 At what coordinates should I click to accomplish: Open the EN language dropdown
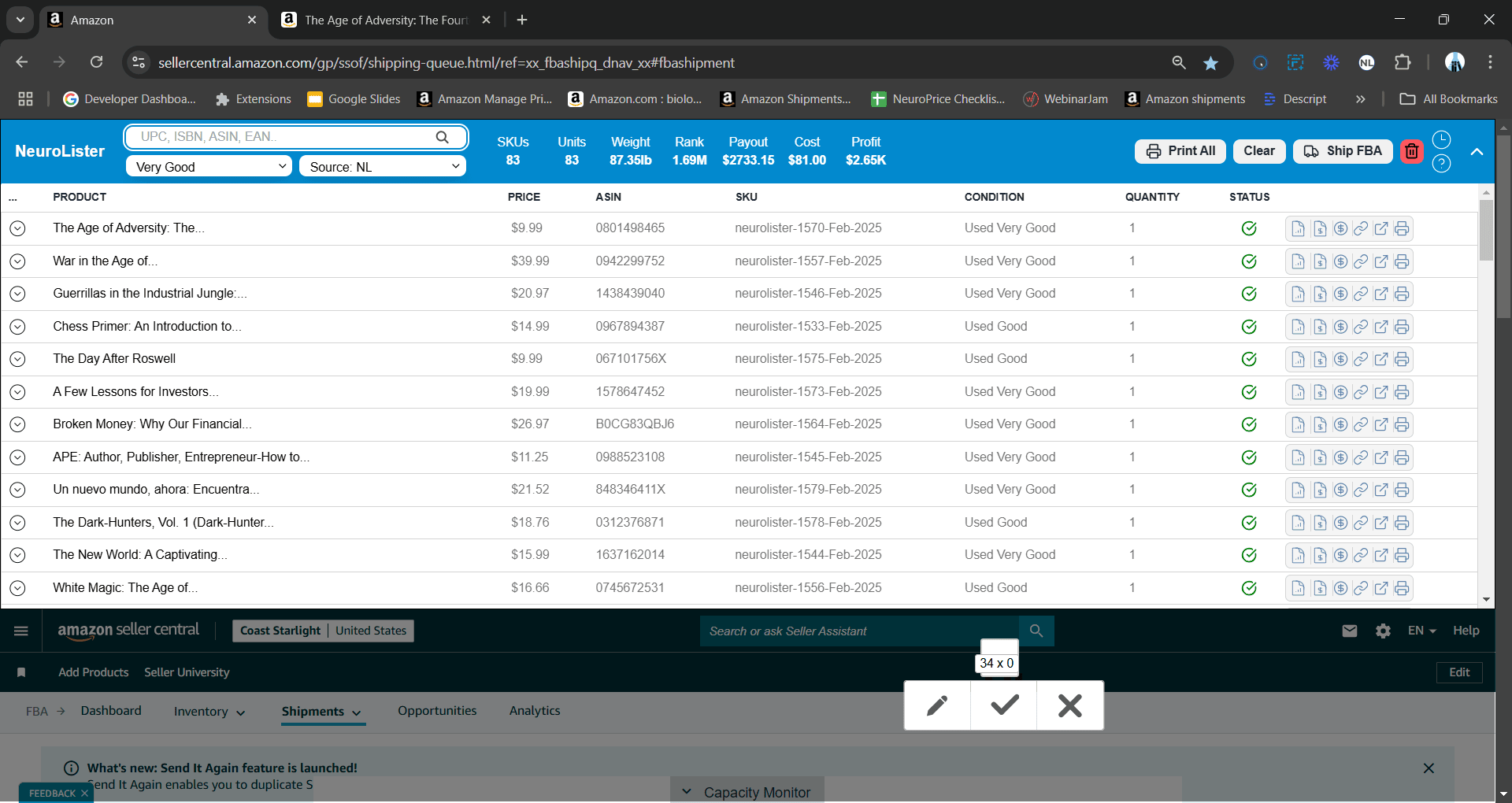click(x=1422, y=631)
